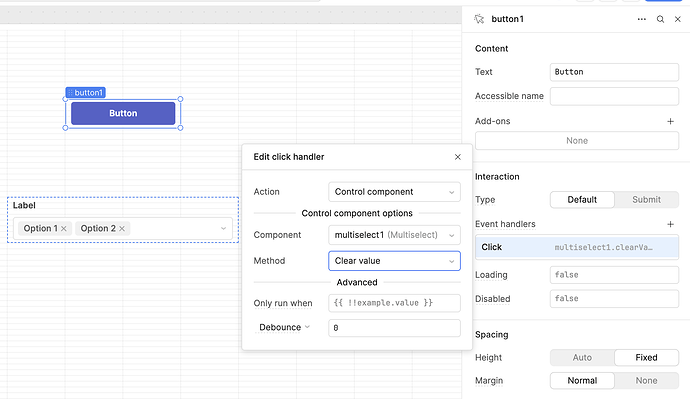The width and height of the screenshot is (690, 399).
Task: Open the Action dropdown showing Control component
Action: point(394,192)
